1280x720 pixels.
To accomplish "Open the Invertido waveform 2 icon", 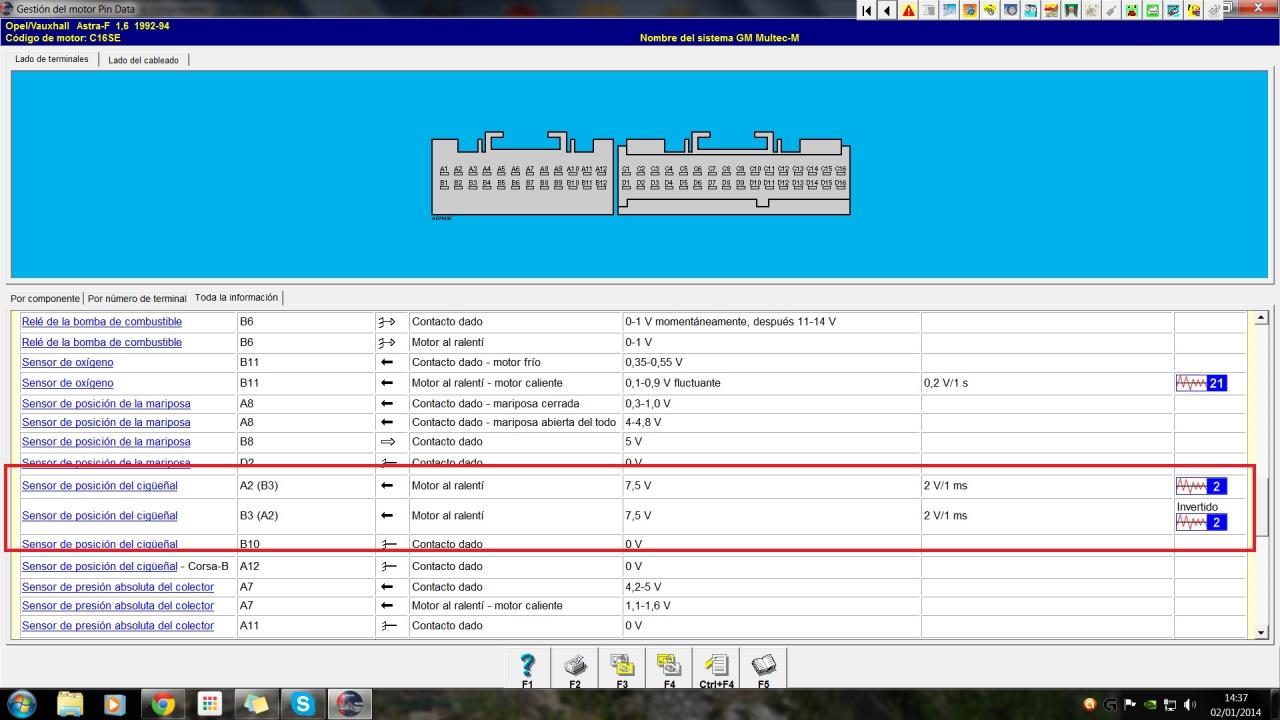I will coord(1201,522).
